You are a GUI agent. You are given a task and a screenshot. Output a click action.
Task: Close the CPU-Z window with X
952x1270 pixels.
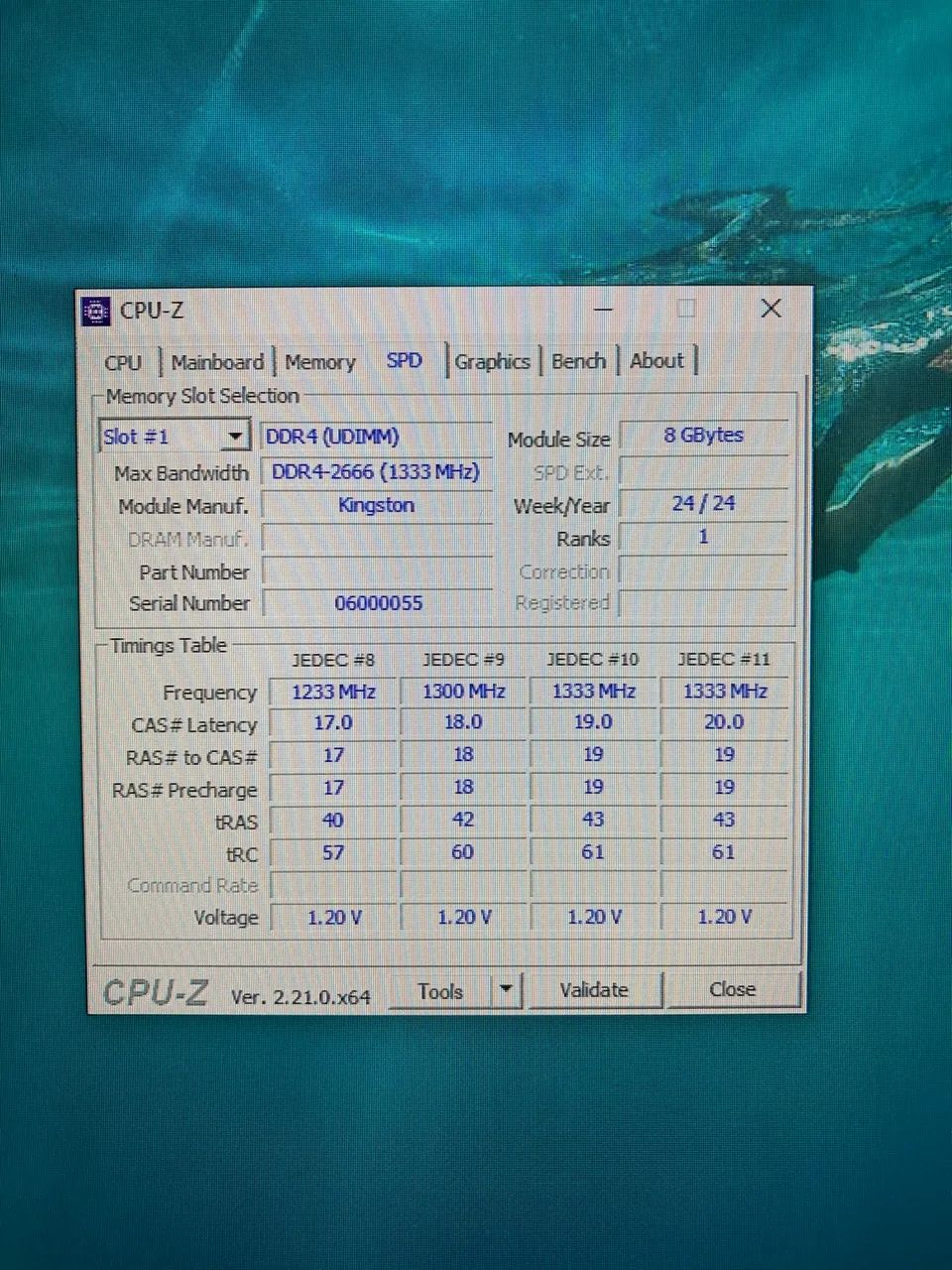click(x=771, y=309)
